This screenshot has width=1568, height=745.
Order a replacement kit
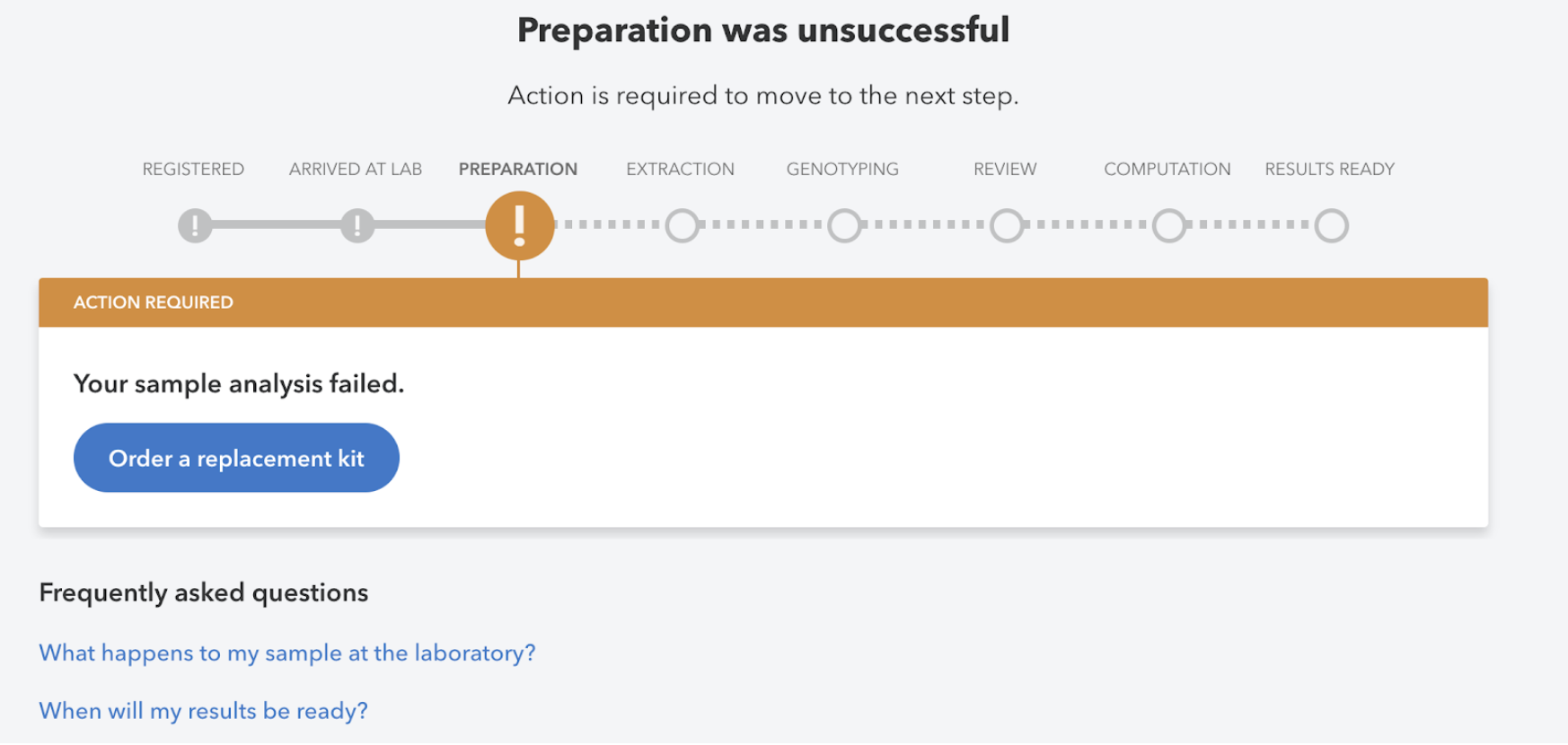[235, 458]
